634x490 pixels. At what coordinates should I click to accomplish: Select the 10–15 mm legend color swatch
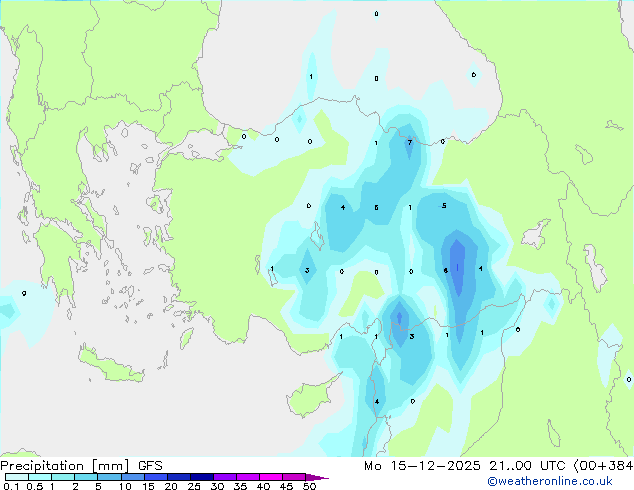(x=133, y=477)
